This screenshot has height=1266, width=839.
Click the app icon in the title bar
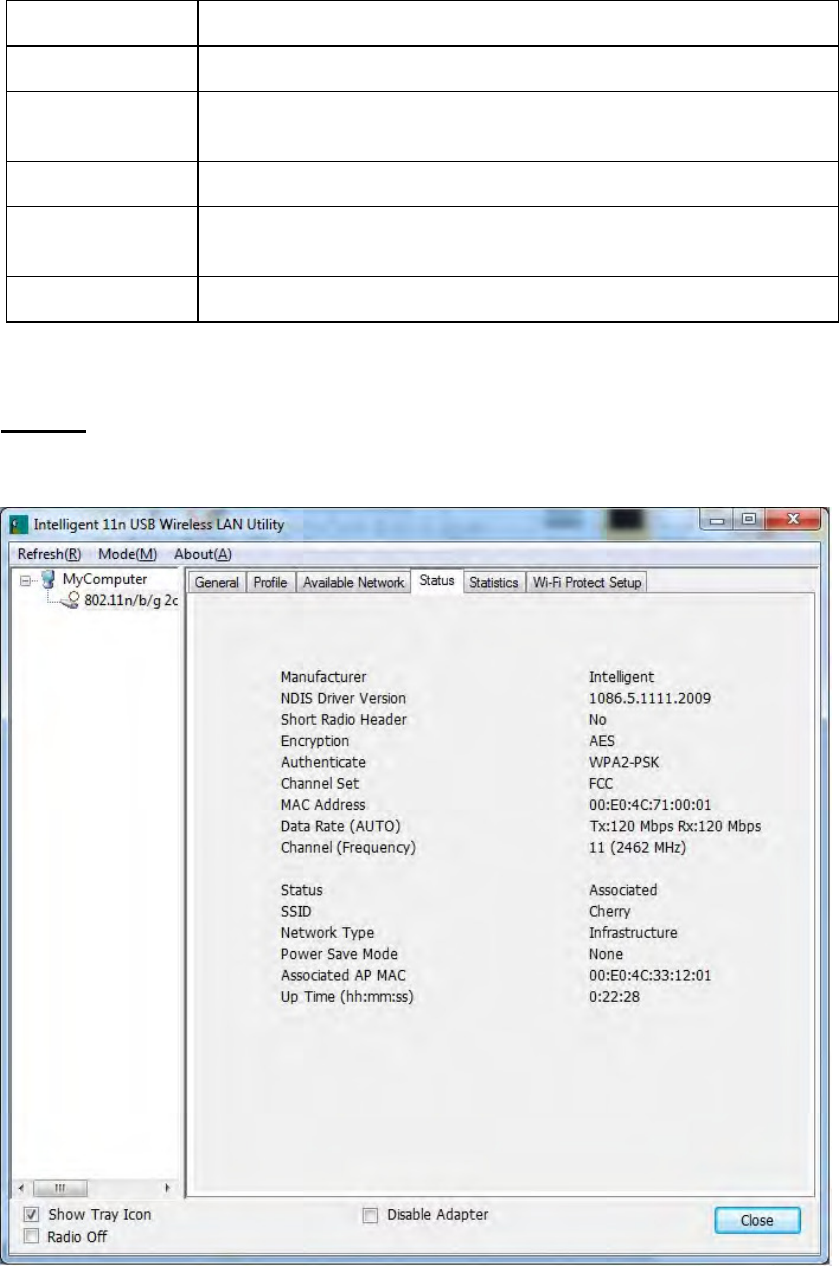(19, 525)
